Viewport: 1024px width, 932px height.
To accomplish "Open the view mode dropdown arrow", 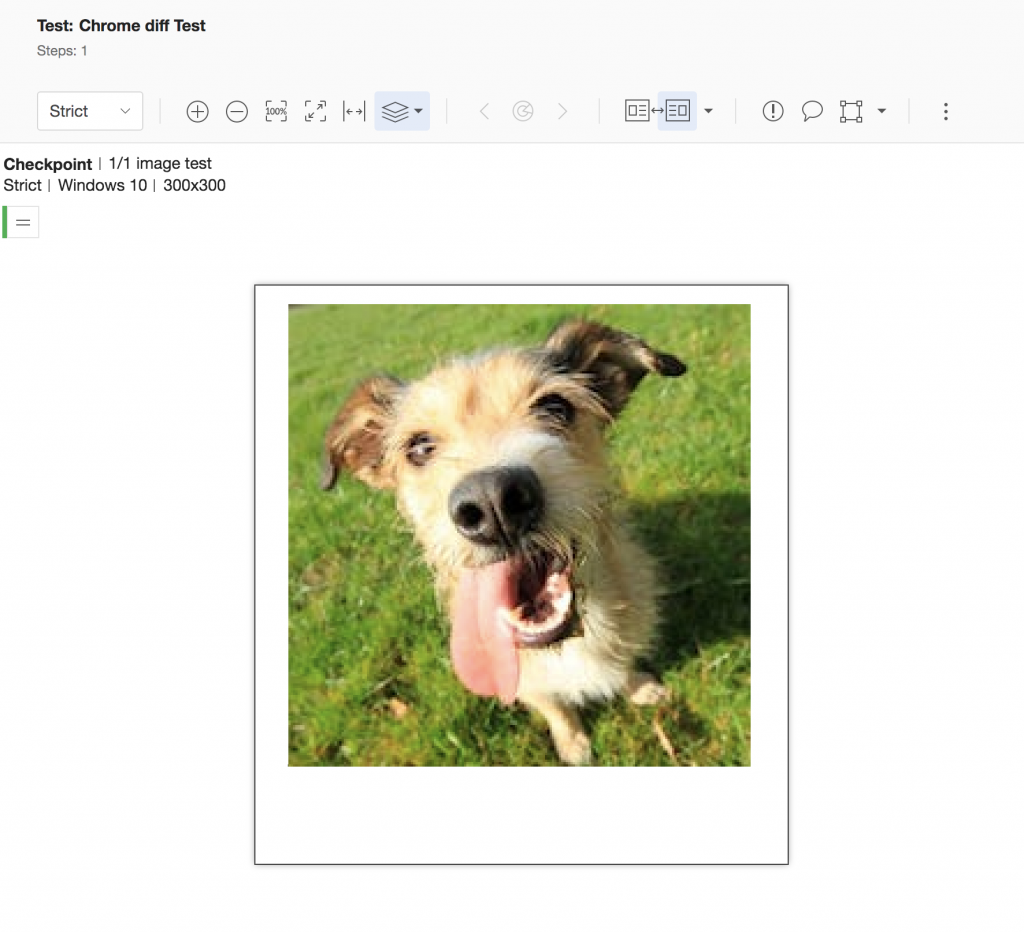I will pos(708,111).
